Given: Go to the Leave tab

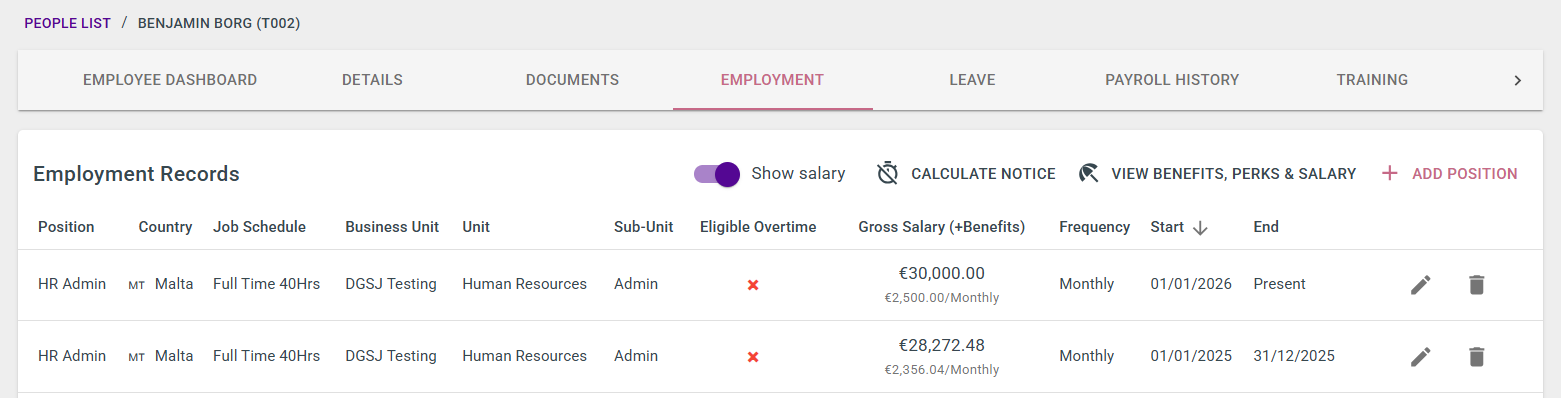Looking at the screenshot, I should [972, 80].
